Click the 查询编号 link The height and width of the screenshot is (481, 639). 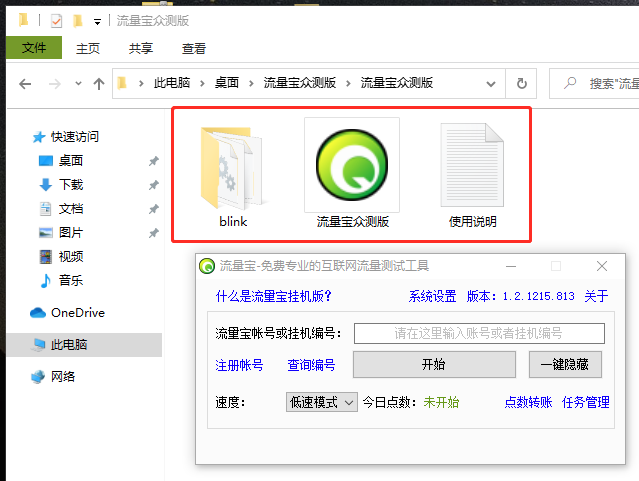click(x=311, y=365)
